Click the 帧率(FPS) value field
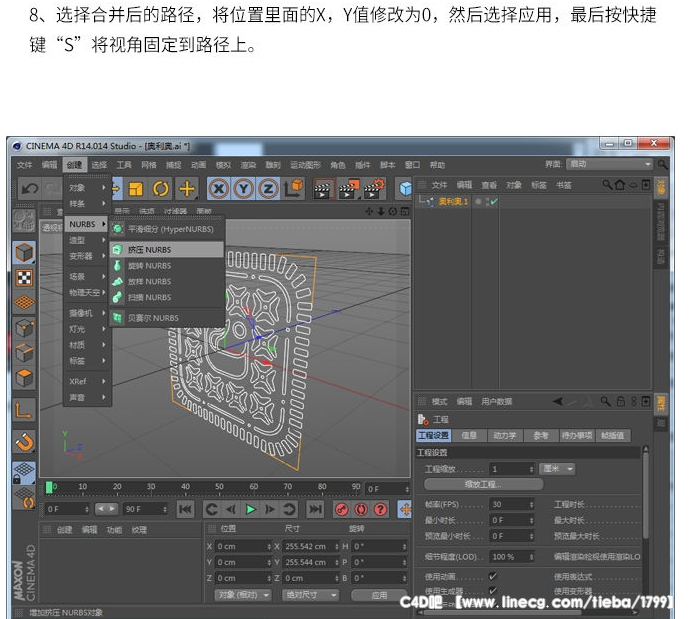The height and width of the screenshot is (619, 700). coord(511,505)
